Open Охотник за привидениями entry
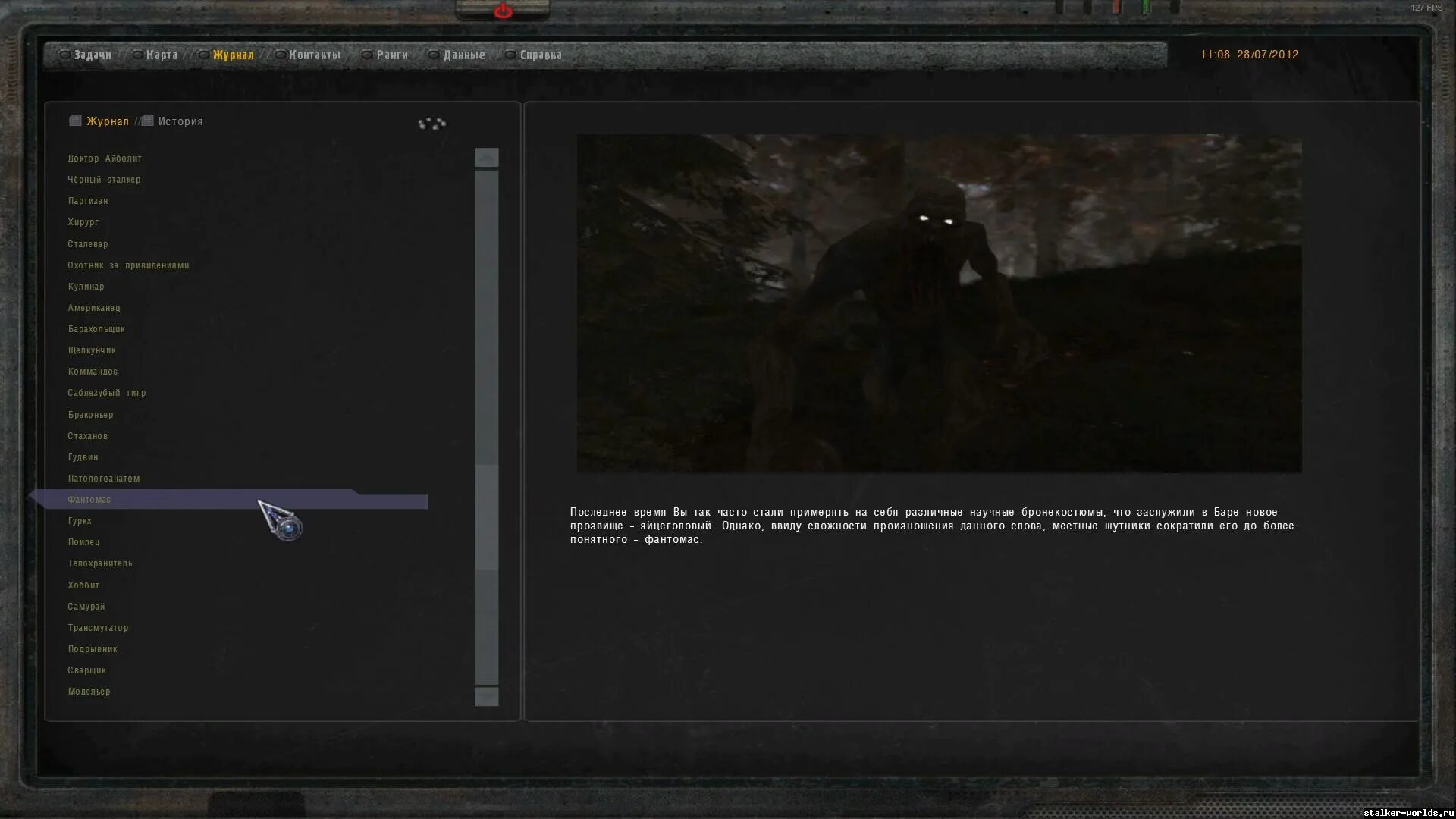Image resolution: width=1456 pixels, height=819 pixels. click(128, 265)
